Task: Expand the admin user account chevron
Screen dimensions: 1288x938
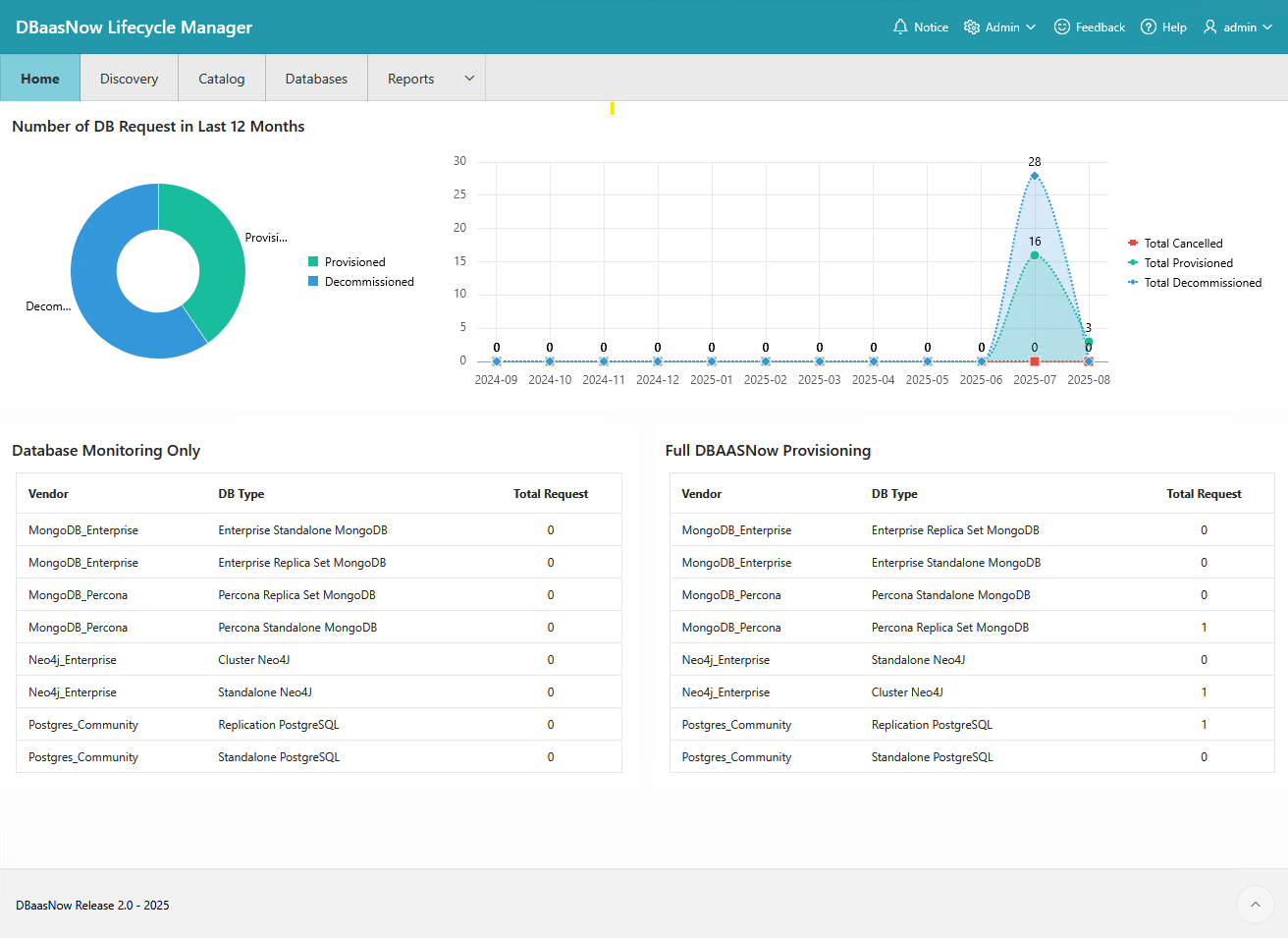Action: 1267,28
